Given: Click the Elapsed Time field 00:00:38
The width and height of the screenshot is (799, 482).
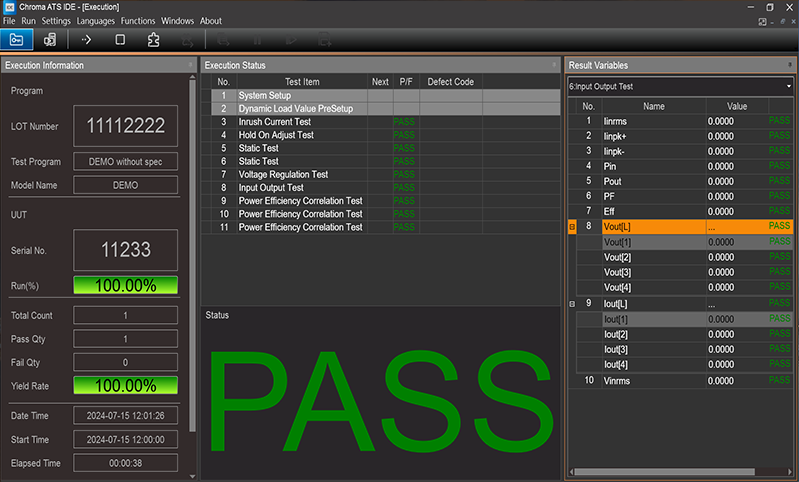Looking at the screenshot, I should coord(125,463).
